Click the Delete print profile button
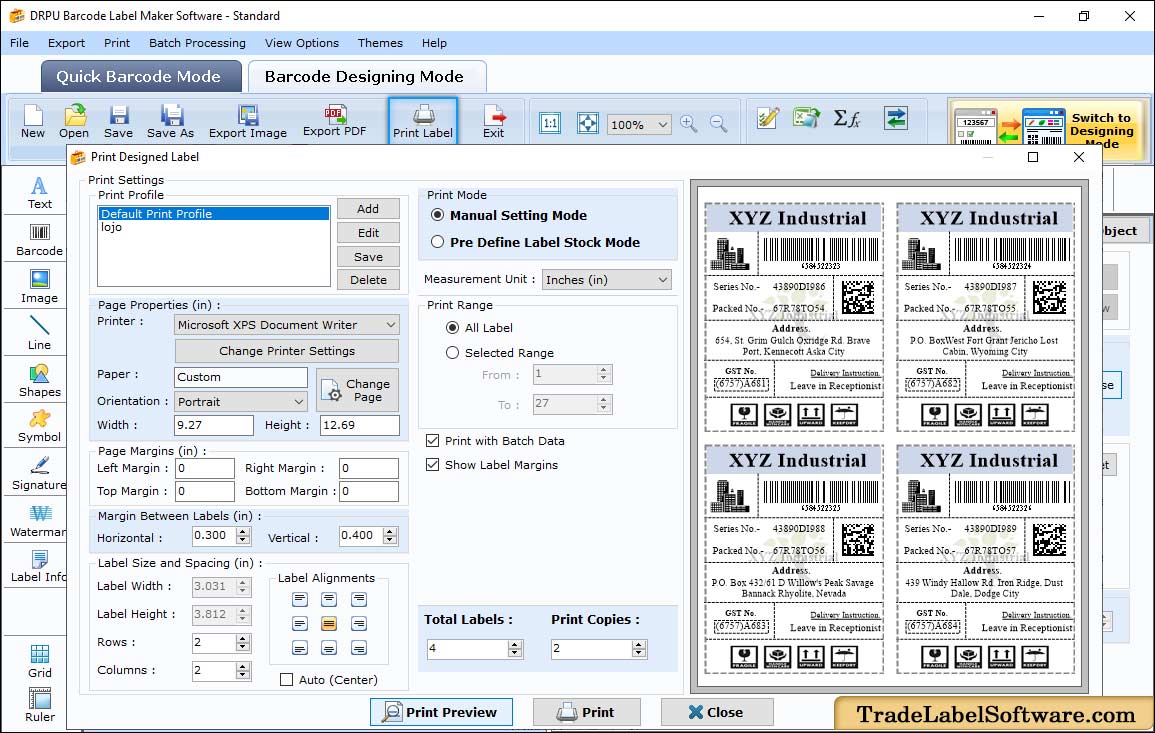The height and width of the screenshot is (733, 1155). click(368, 280)
